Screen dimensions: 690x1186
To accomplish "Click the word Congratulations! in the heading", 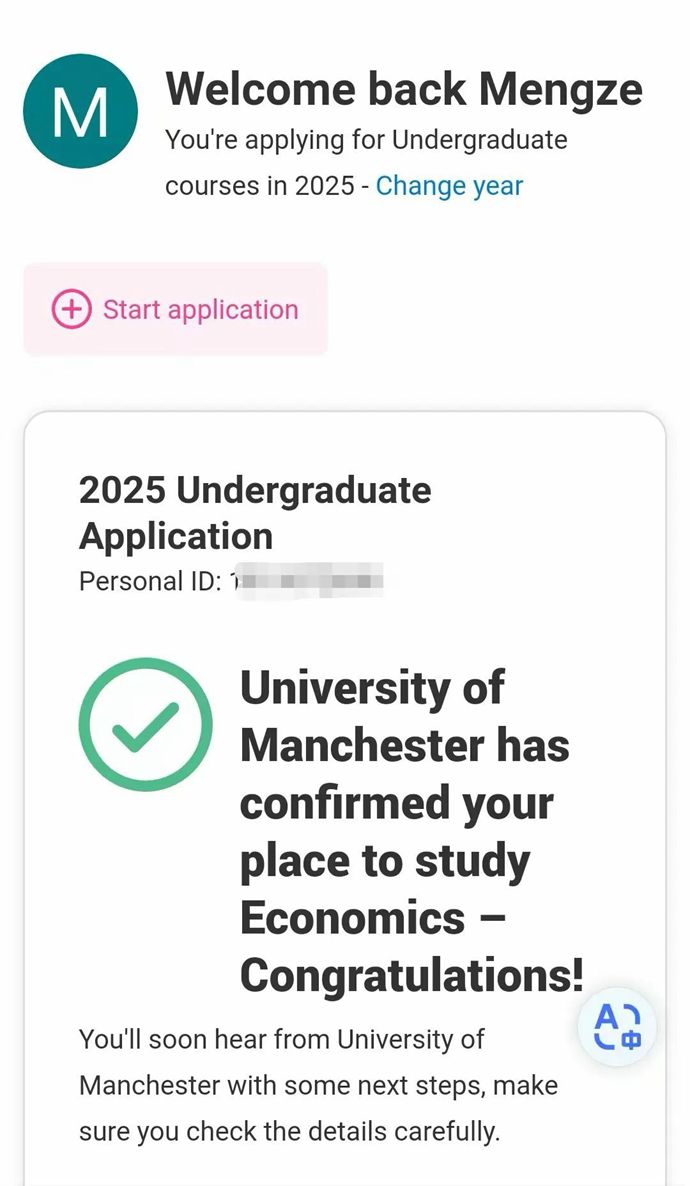I will (412, 975).
